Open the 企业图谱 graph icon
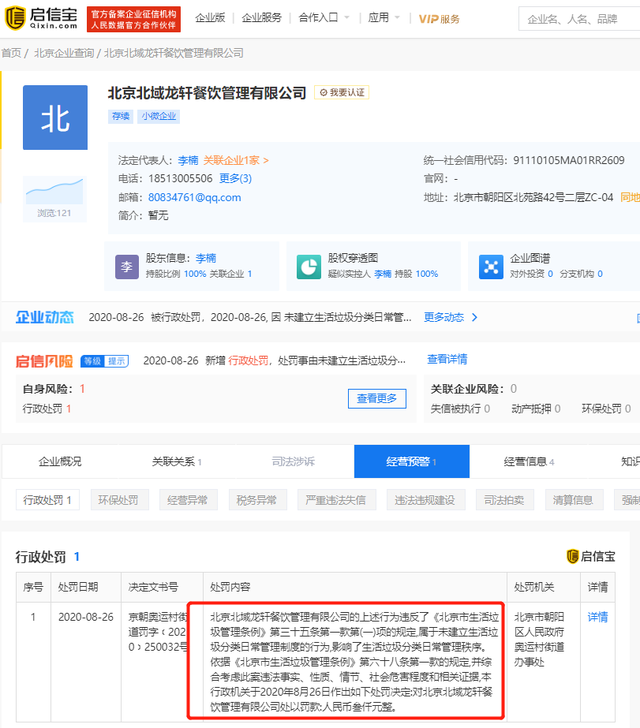This screenshot has width=640, height=728. [x=490, y=266]
